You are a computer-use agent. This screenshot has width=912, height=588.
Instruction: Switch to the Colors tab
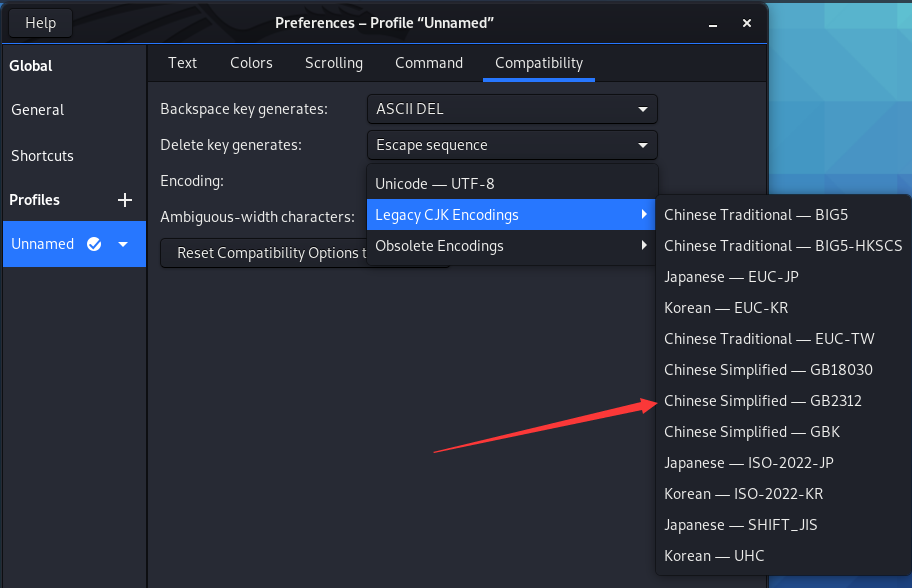(251, 63)
